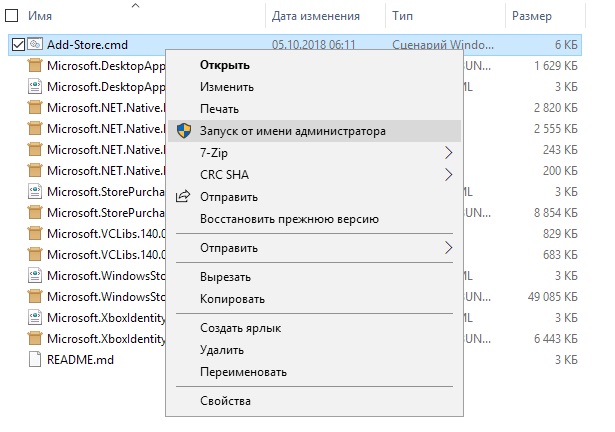Click package icon of 6 443 КБ Microsoft.XboxIdentity file
This screenshot has width=615, height=432.
[35, 339]
